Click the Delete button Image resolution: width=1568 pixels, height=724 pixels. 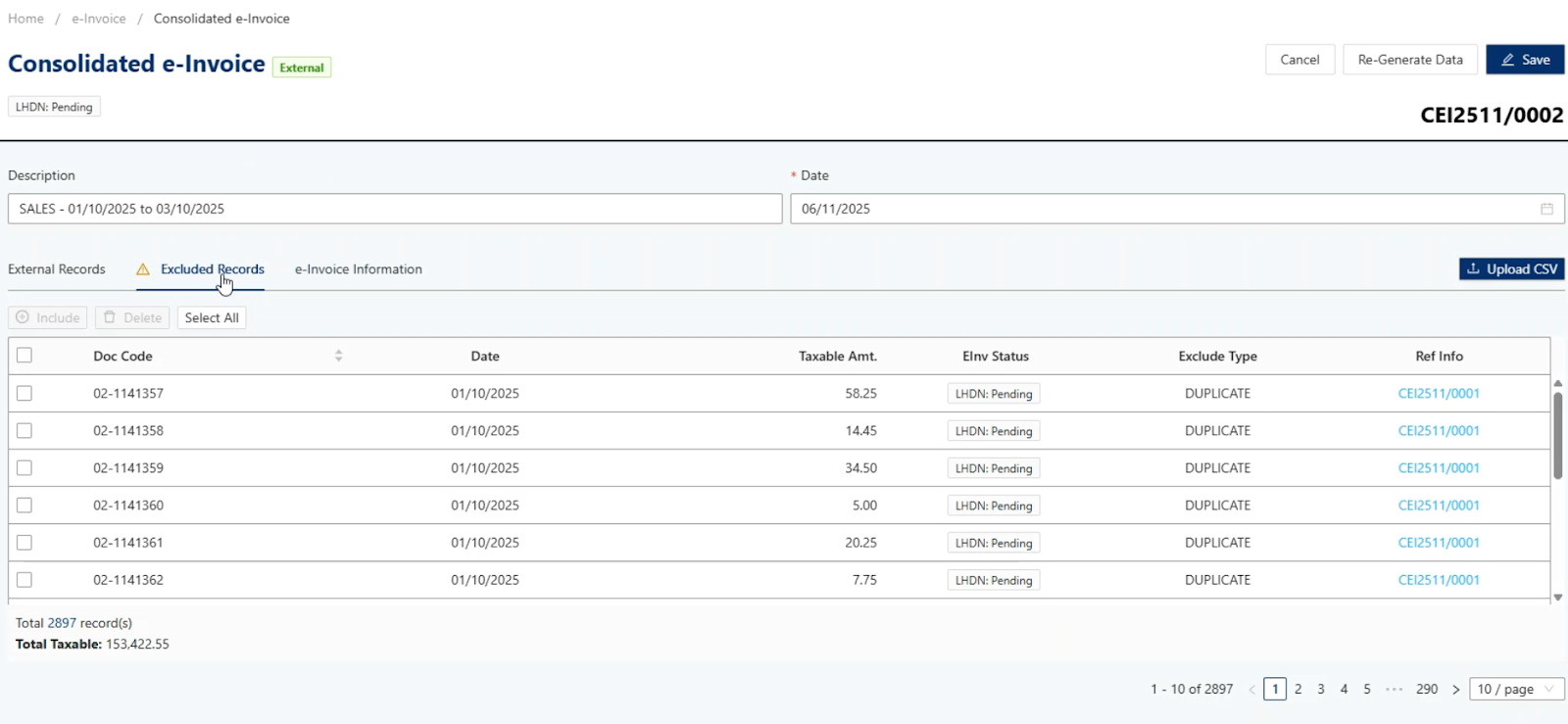tap(132, 317)
